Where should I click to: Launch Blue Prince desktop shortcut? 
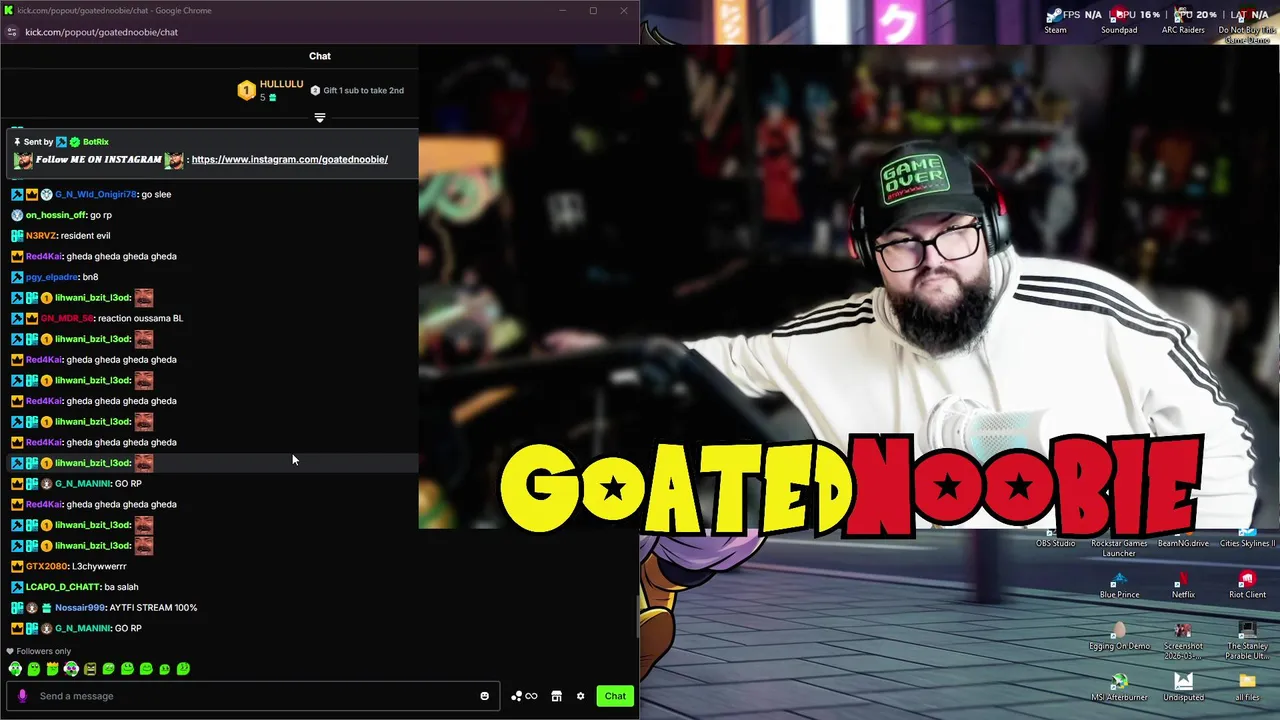[1119, 585]
